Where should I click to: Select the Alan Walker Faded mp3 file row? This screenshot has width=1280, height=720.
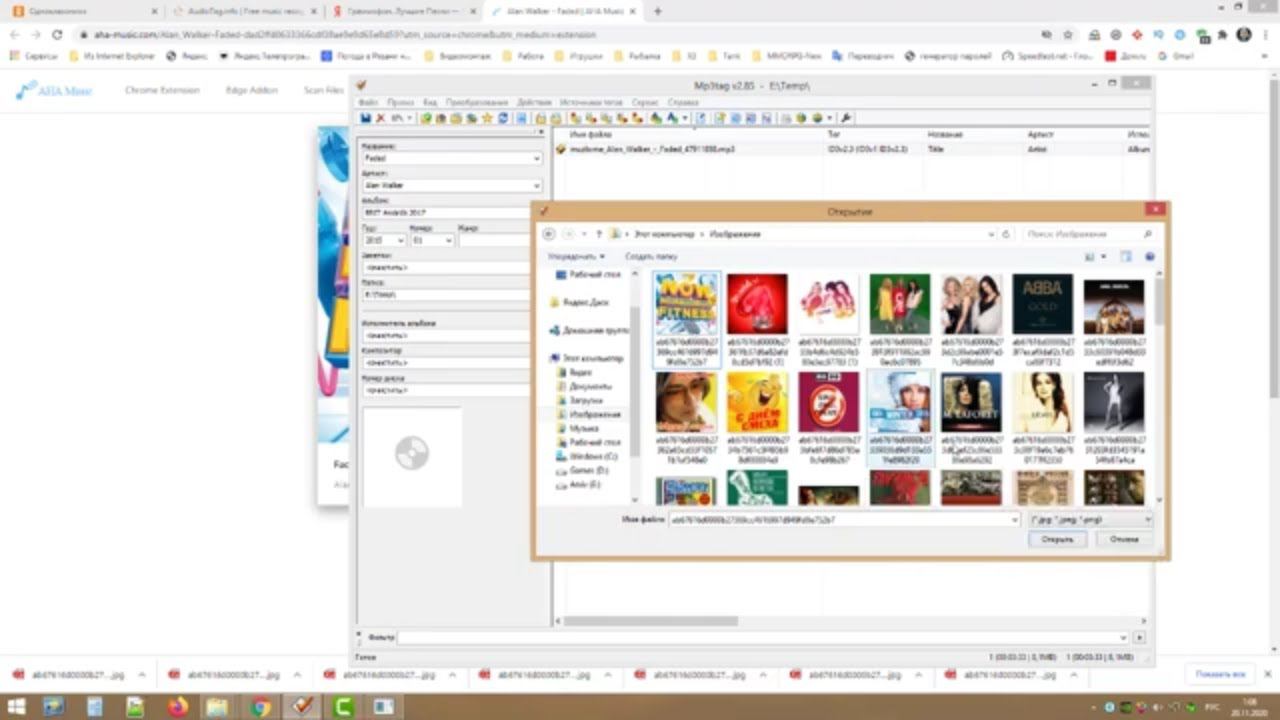pyautogui.click(x=852, y=149)
